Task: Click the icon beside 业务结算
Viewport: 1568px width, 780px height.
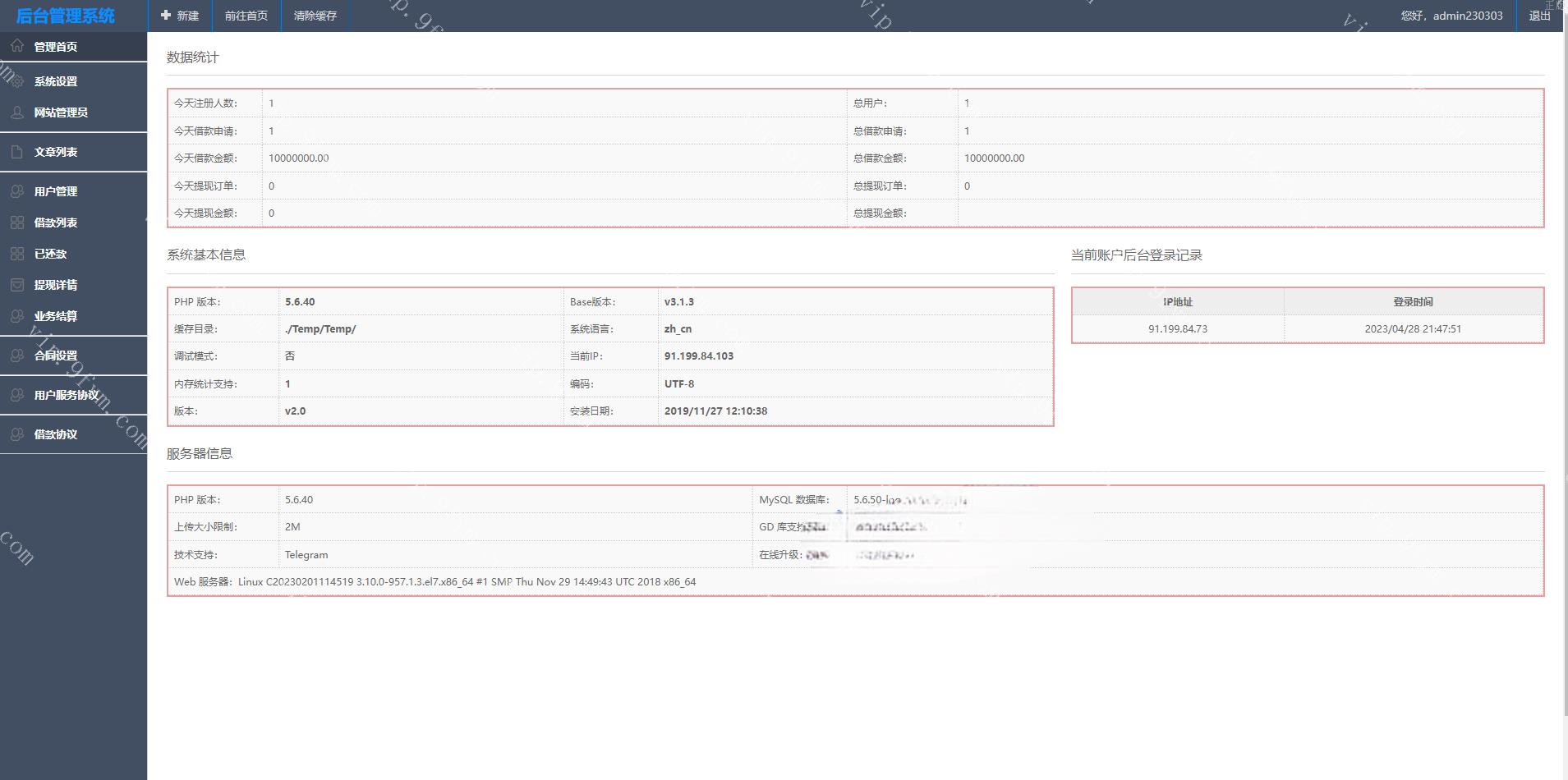Action: click(x=17, y=316)
